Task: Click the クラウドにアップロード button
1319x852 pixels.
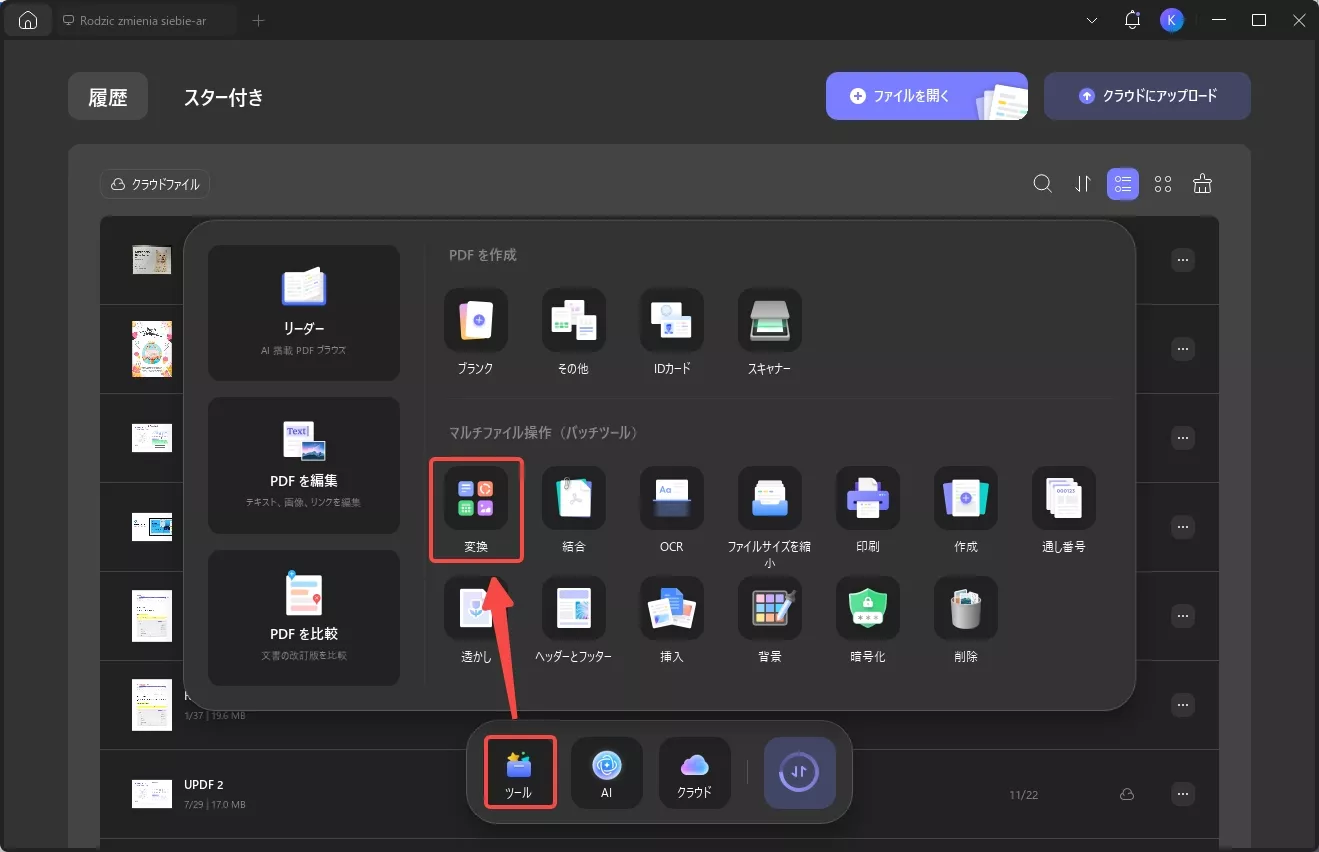Action: click(x=1147, y=96)
